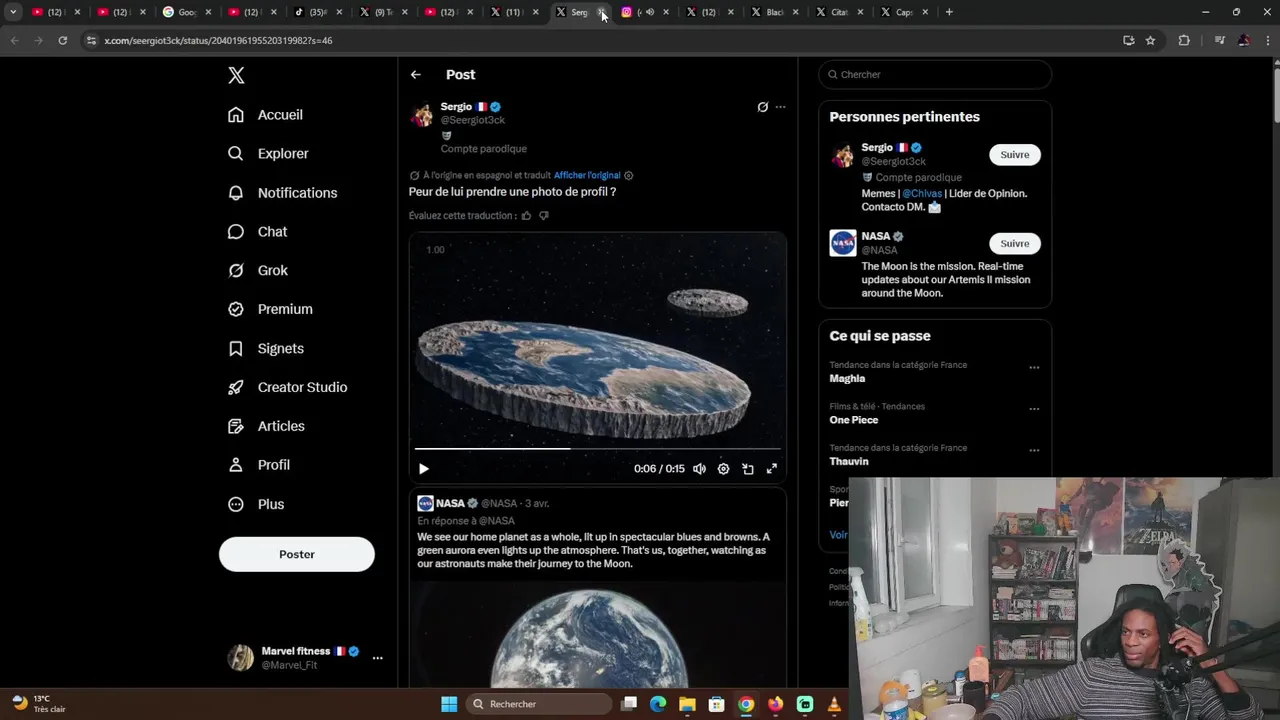1280x720 pixels.
Task: Click the X logo in the sidebar
Action: [236, 75]
